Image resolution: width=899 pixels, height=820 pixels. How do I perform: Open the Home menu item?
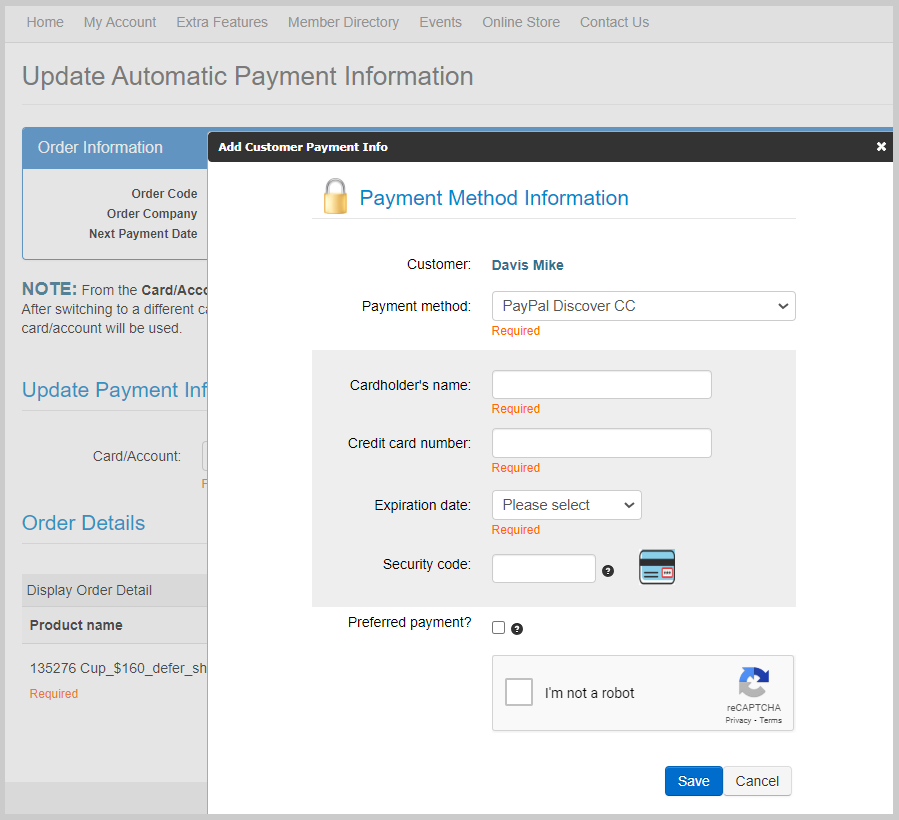tap(45, 22)
